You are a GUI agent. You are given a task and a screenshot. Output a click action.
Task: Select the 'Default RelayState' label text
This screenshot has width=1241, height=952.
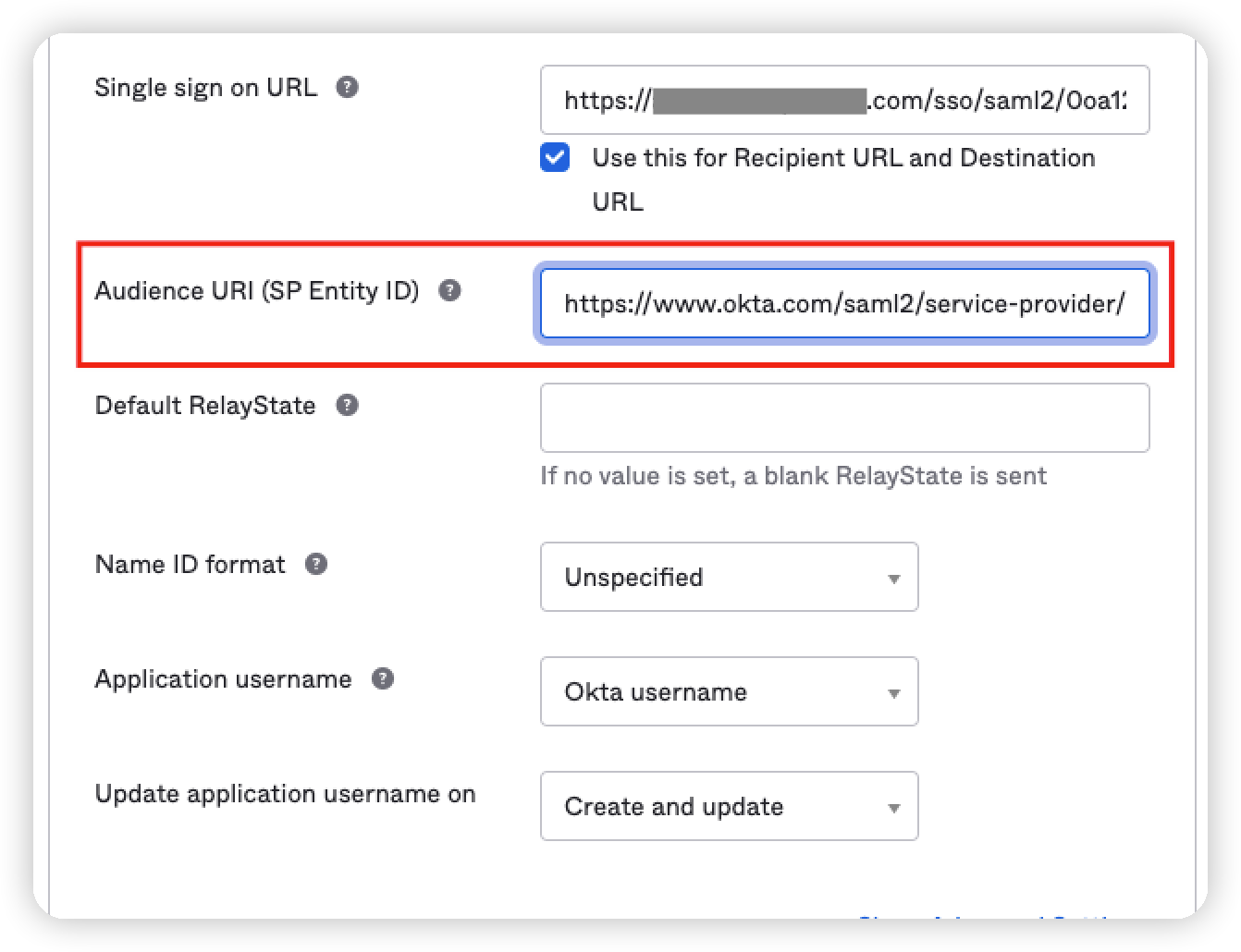pyautogui.click(x=205, y=406)
